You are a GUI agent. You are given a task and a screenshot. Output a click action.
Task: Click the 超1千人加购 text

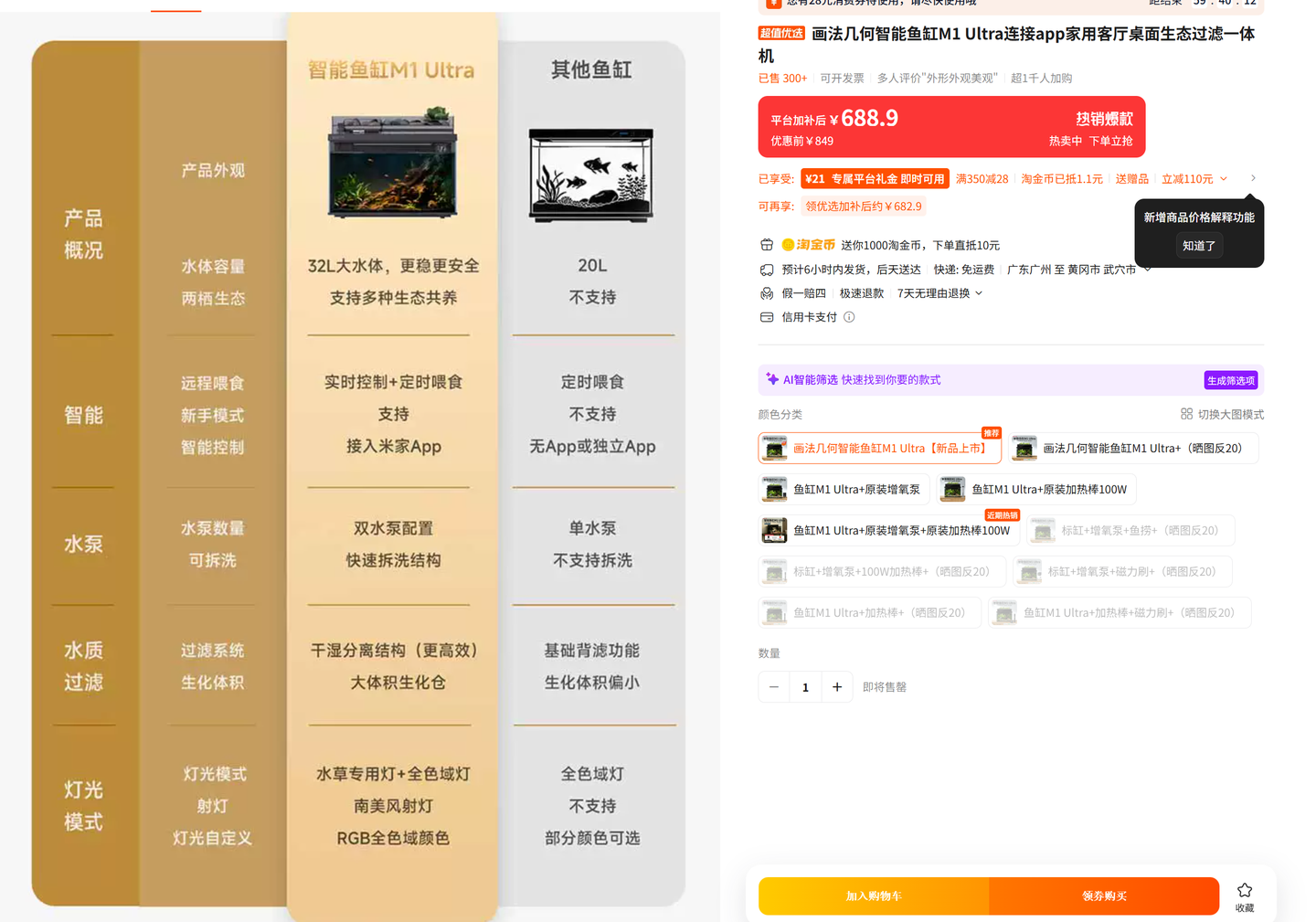click(x=1041, y=79)
